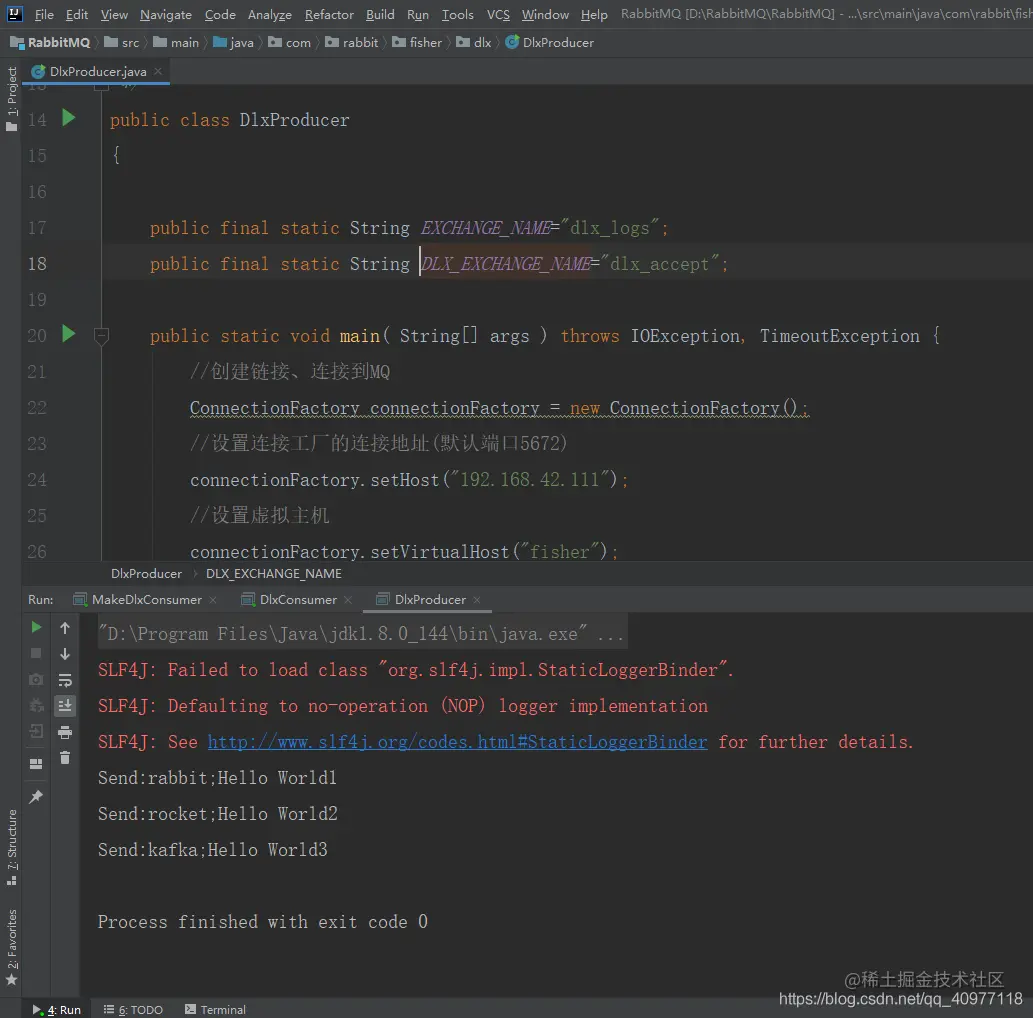Open the Window menu

coord(545,14)
